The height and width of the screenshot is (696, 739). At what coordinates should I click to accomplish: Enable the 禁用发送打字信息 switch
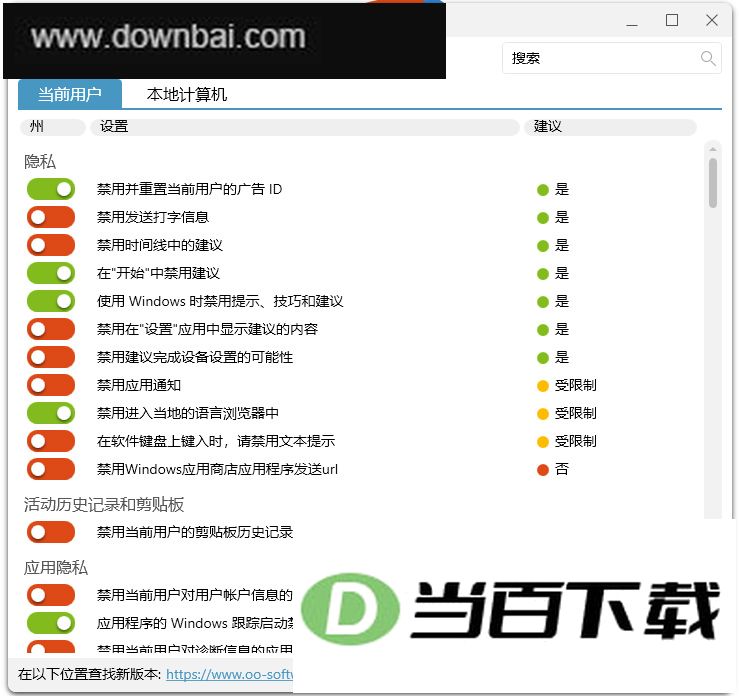click(x=51, y=217)
